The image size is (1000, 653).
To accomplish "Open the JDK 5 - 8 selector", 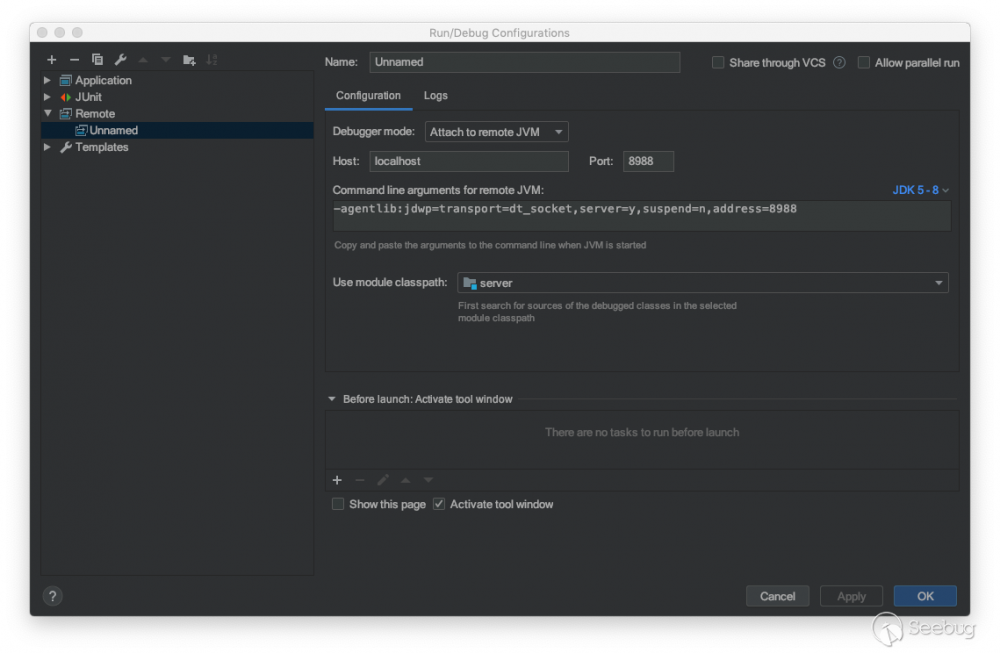I will 918,189.
